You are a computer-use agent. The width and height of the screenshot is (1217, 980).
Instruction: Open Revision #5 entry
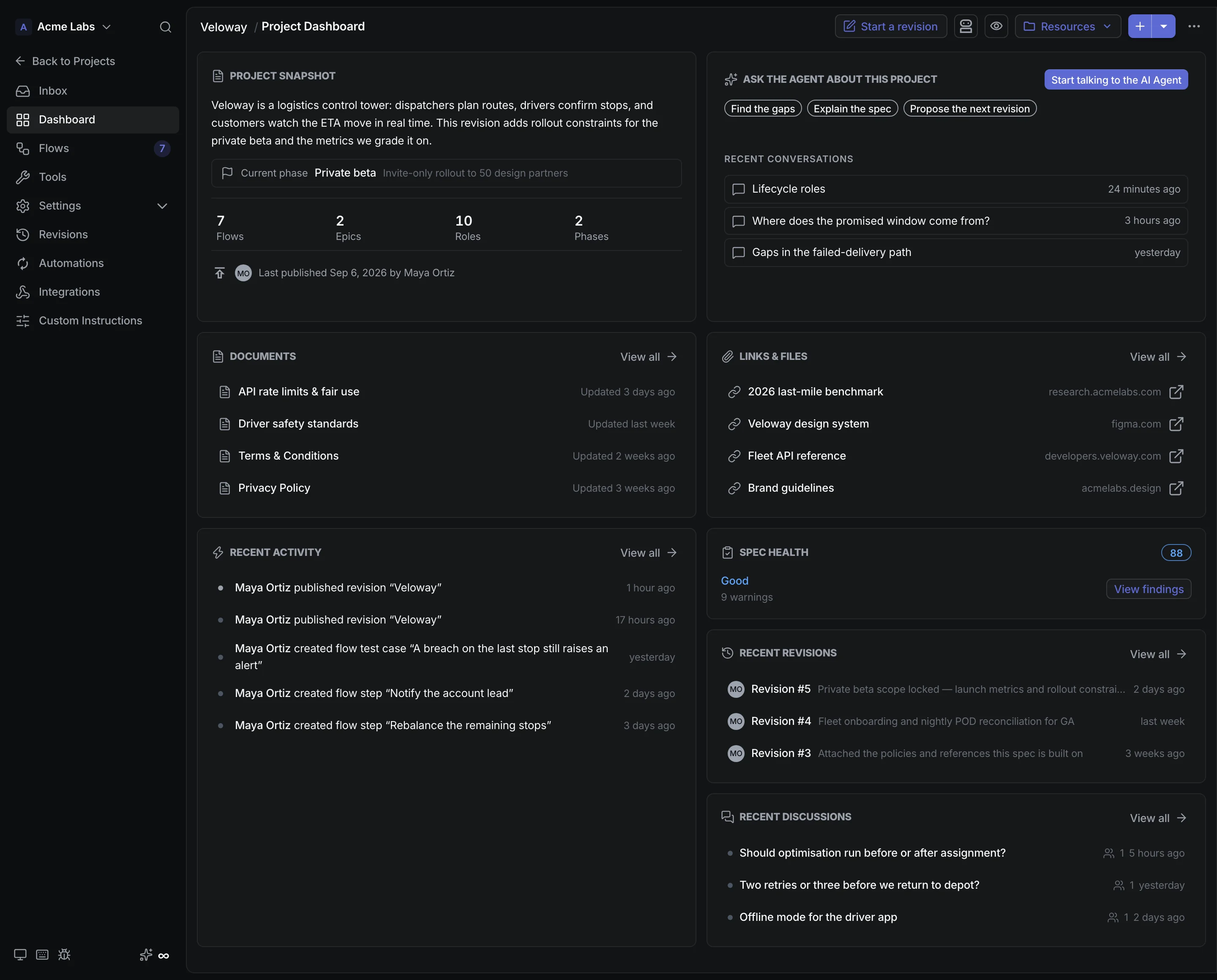click(x=955, y=689)
